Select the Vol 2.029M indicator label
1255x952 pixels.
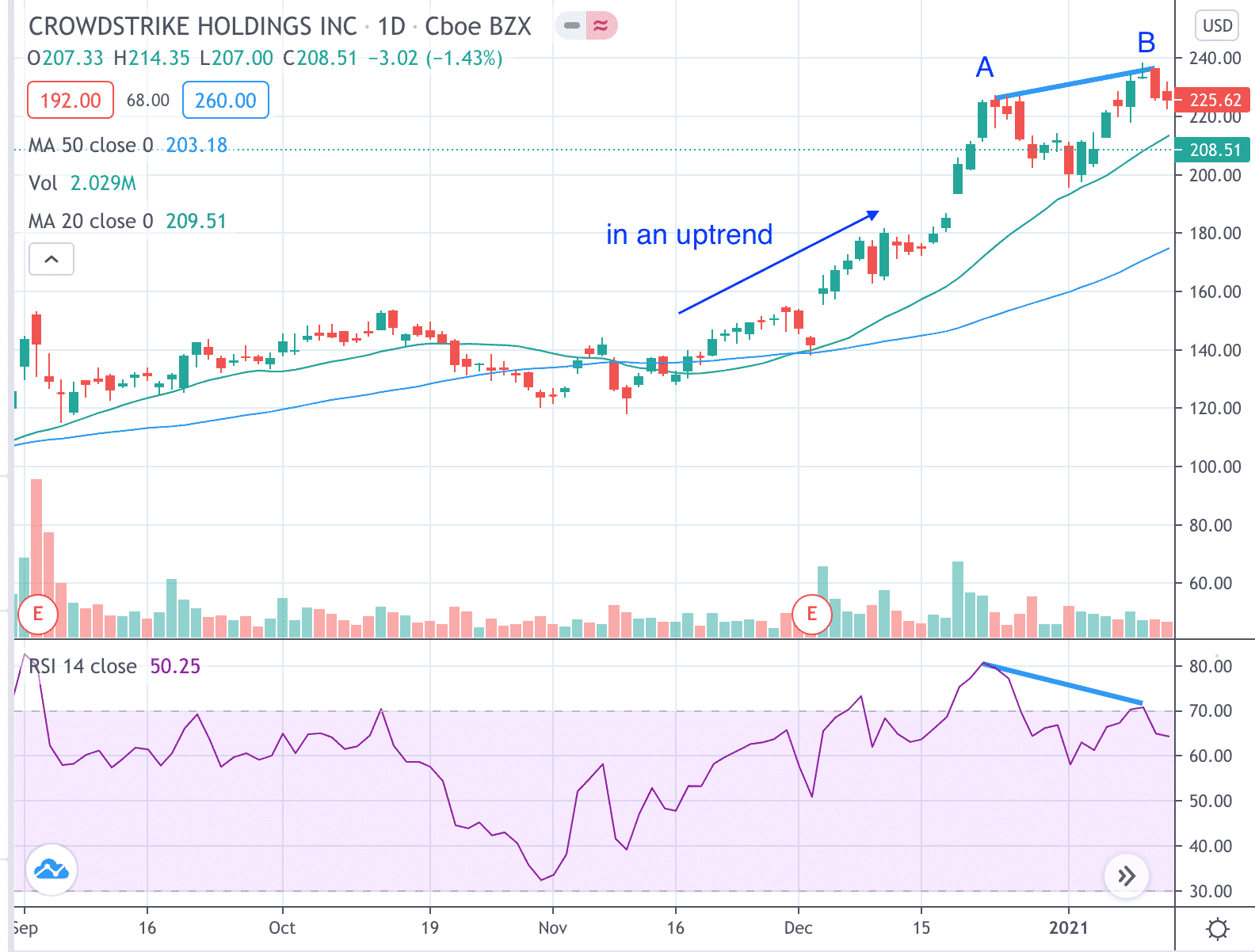click(82, 183)
